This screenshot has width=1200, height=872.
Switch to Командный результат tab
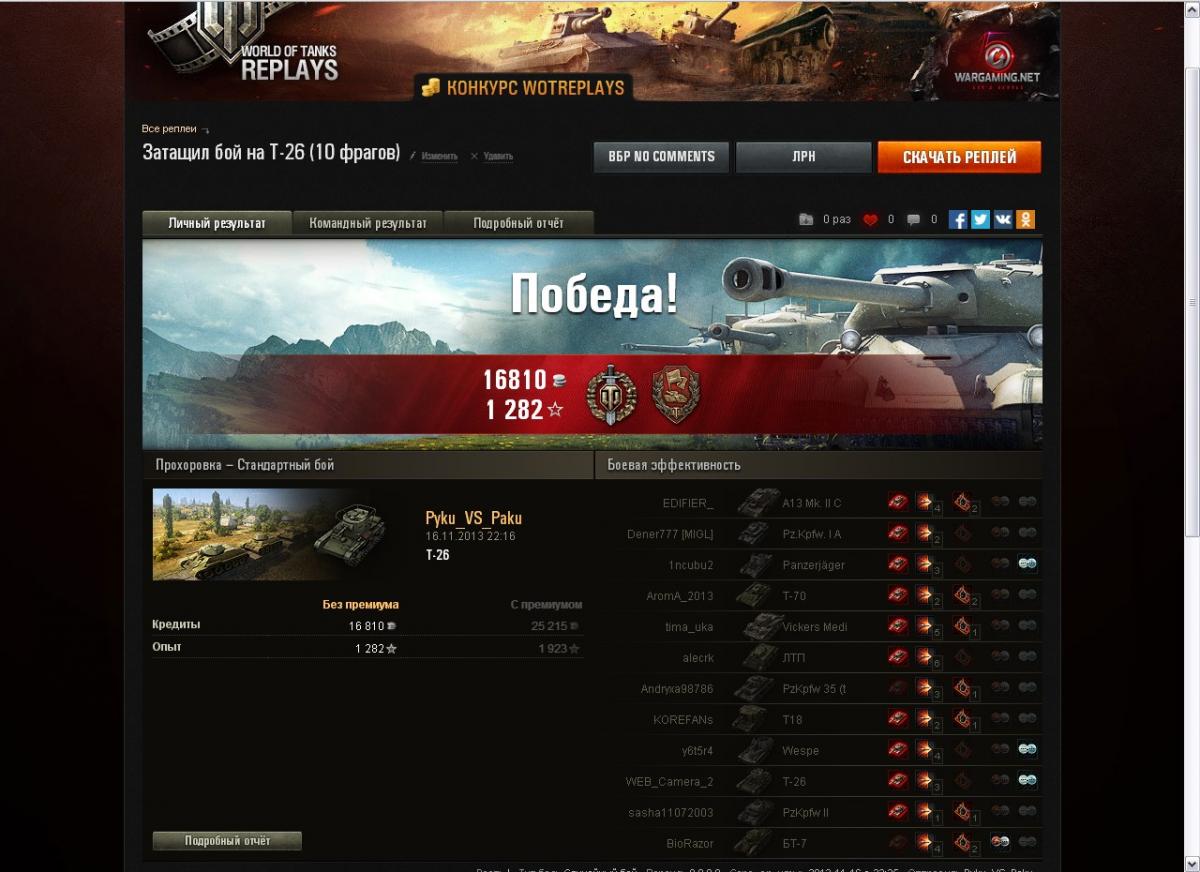pyautogui.click(x=368, y=223)
